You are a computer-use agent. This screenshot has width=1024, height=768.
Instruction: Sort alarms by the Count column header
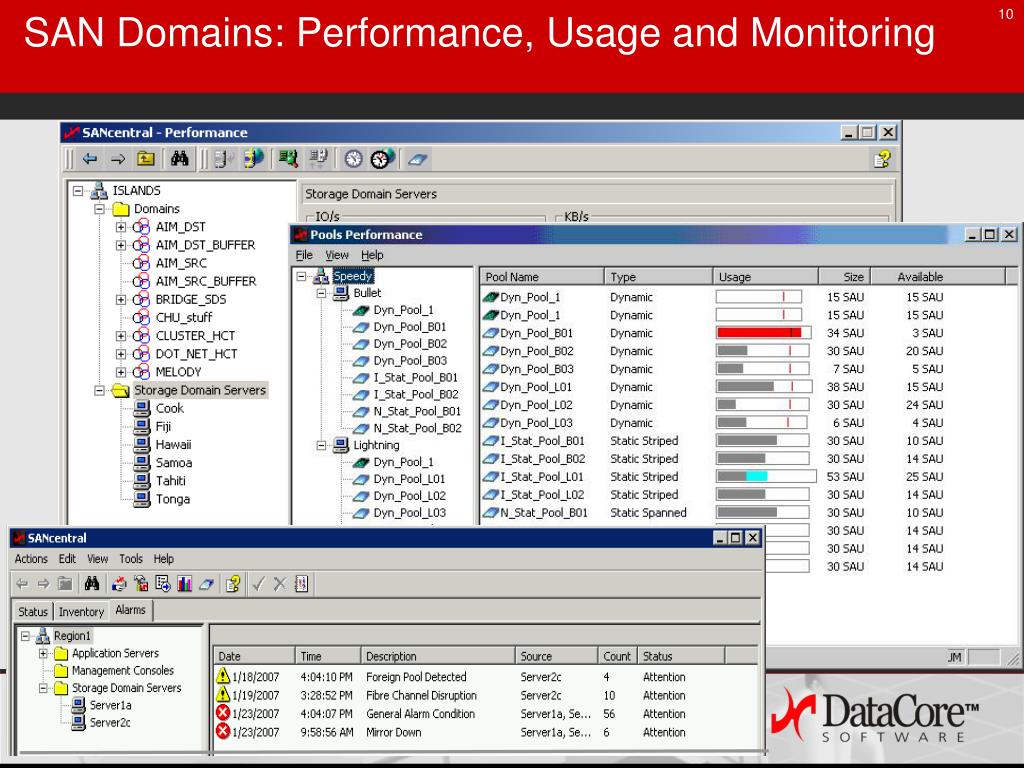pyautogui.click(x=617, y=656)
